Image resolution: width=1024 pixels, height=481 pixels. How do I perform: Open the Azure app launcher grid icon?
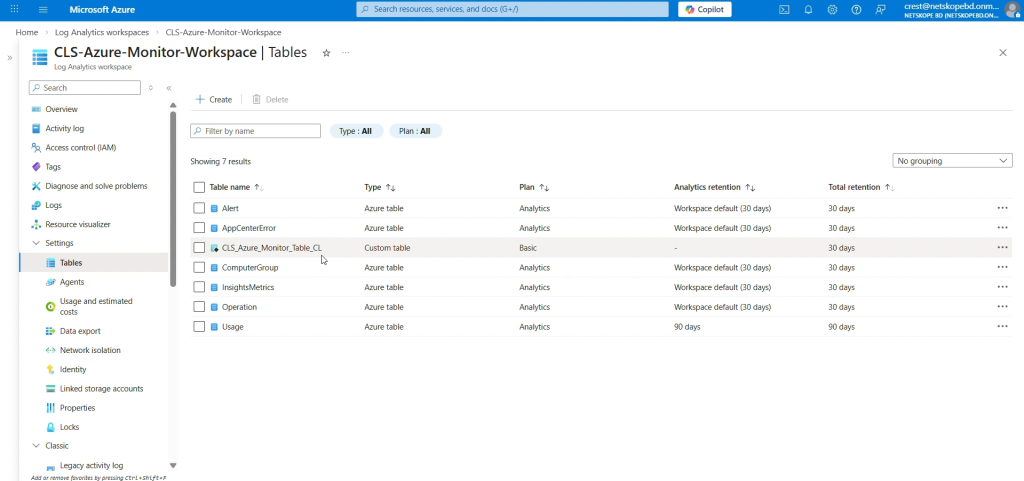pyautogui.click(x=14, y=10)
